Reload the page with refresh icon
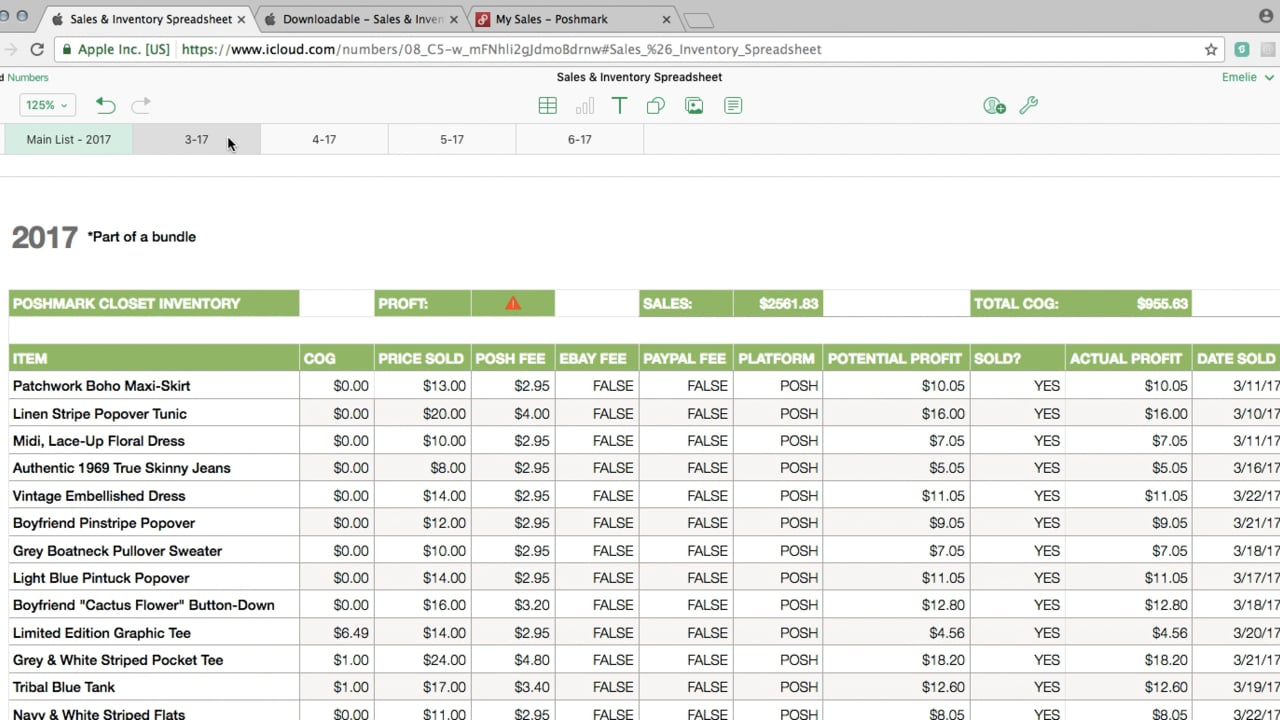The image size is (1280, 720). [37, 49]
